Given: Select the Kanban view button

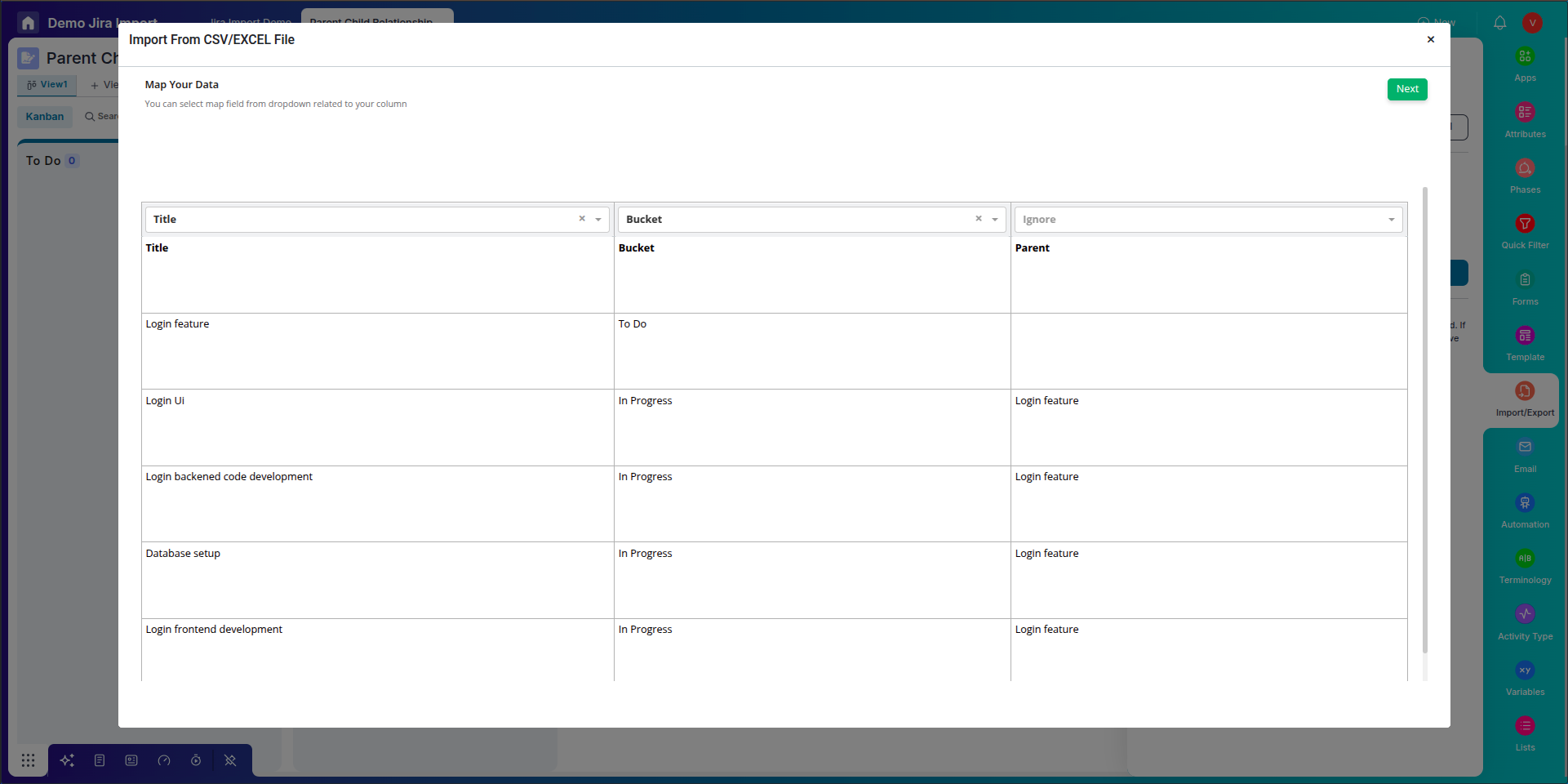Looking at the screenshot, I should [45, 117].
